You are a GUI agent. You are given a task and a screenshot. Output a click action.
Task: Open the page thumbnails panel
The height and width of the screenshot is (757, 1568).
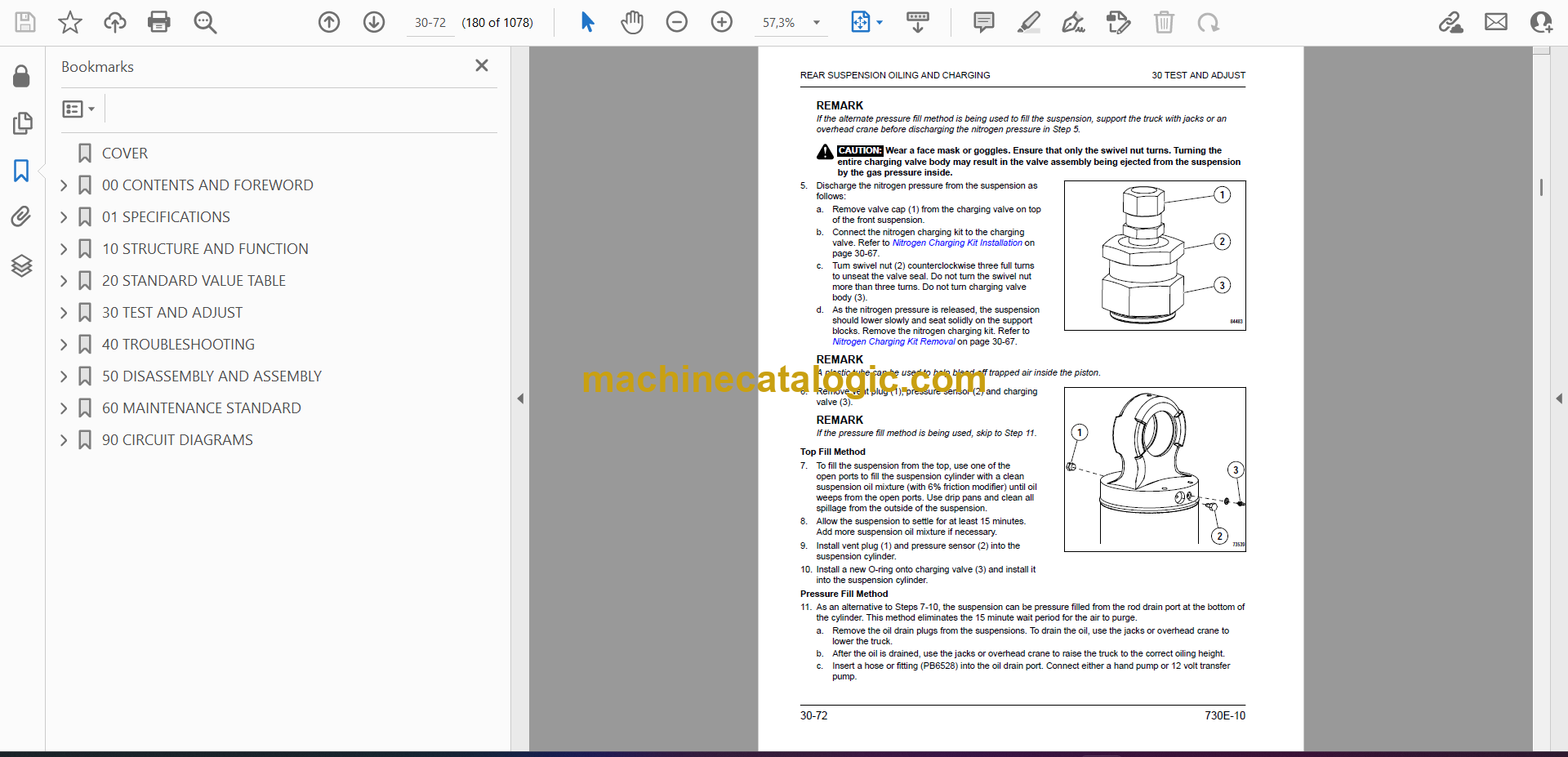click(x=22, y=123)
